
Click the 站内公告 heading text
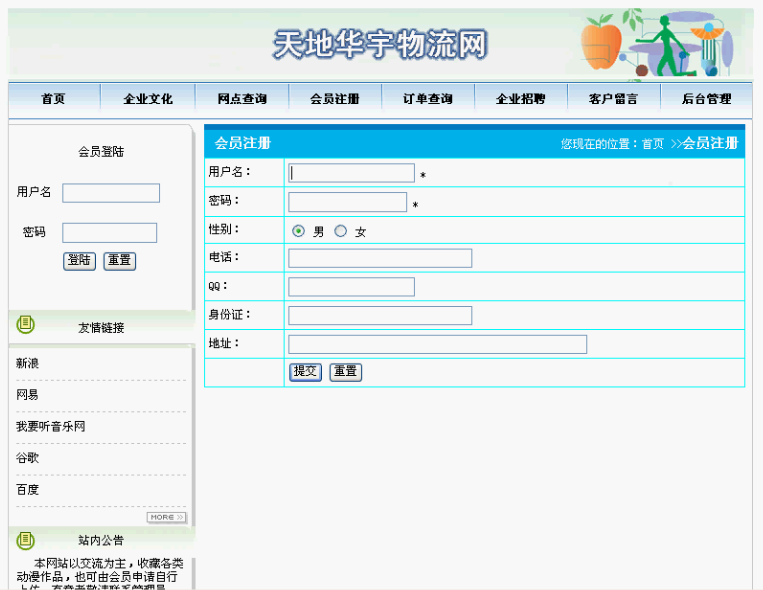click(101, 540)
